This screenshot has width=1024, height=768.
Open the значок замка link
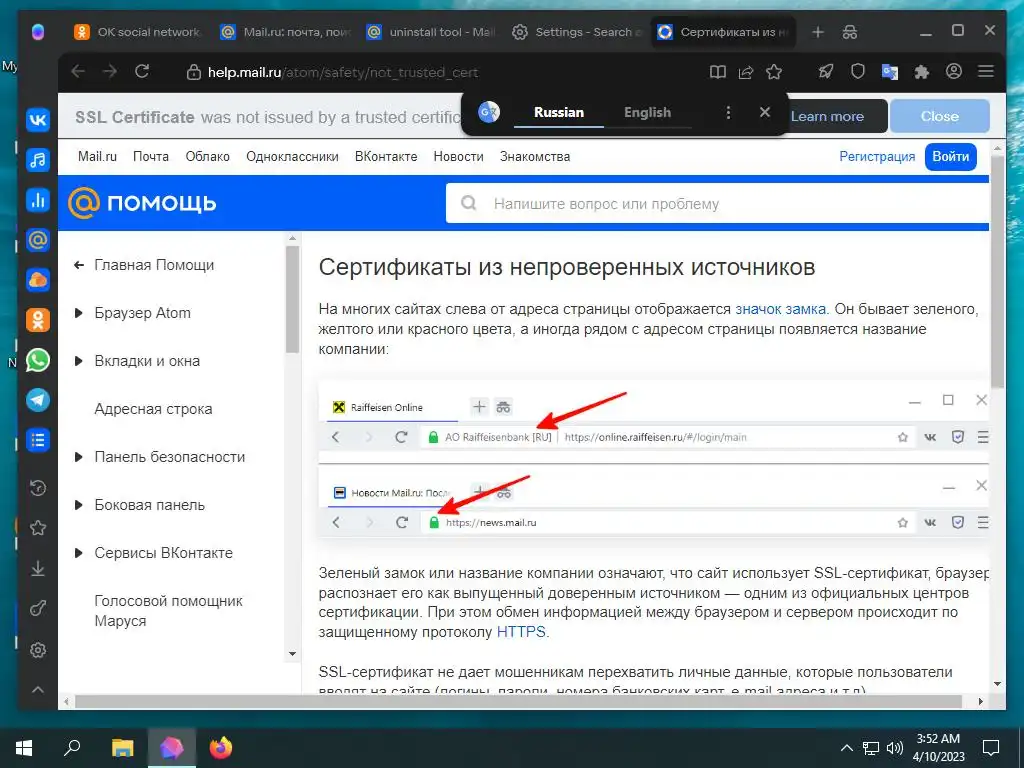[x=780, y=309]
